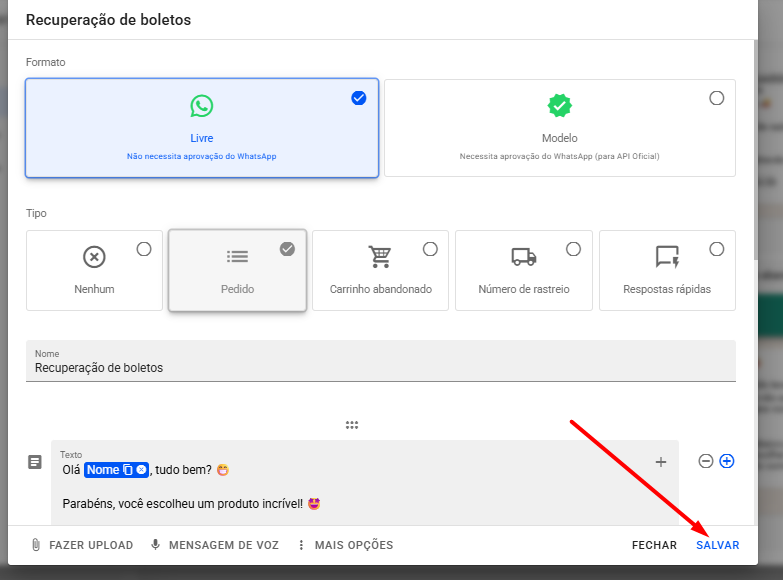Delete the Nome variable chip
The width and height of the screenshot is (783, 580).
pos(142,470)
